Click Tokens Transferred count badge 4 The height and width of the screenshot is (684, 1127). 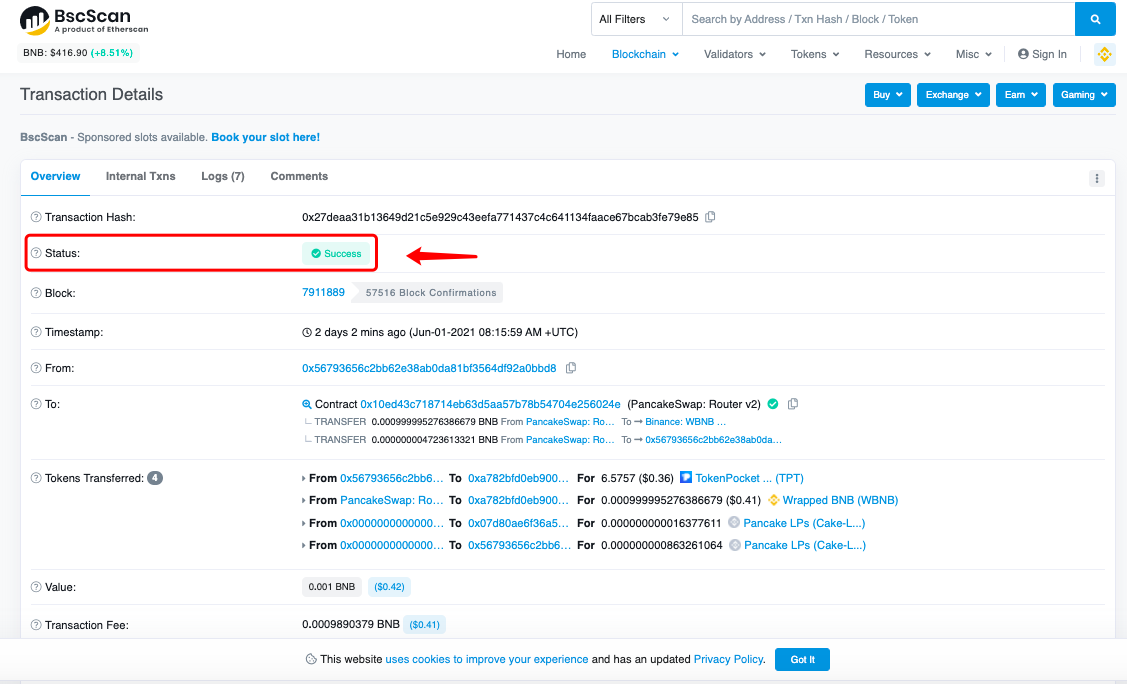click(x=155, y=478)
